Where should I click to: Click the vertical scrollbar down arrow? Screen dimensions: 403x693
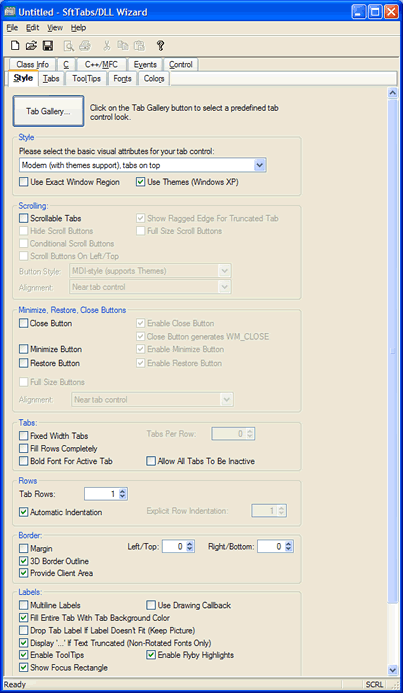coord(392,670)
